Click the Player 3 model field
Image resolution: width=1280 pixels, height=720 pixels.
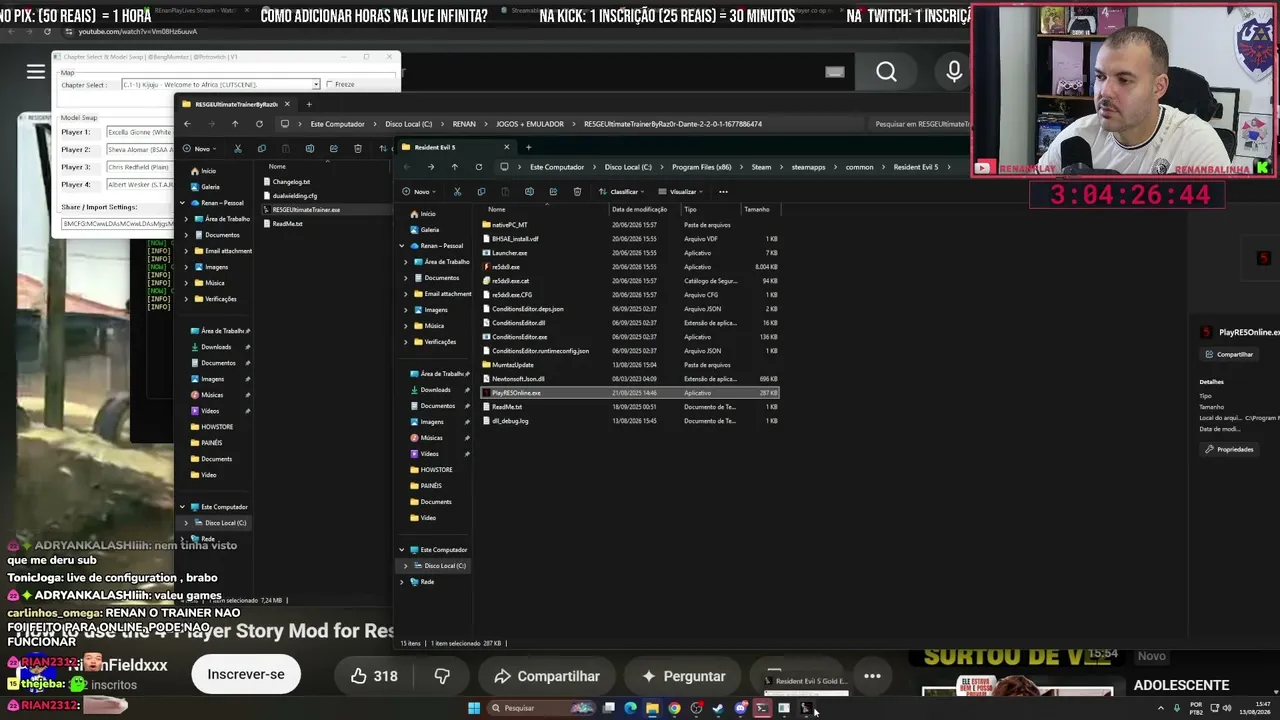point(139,167)
